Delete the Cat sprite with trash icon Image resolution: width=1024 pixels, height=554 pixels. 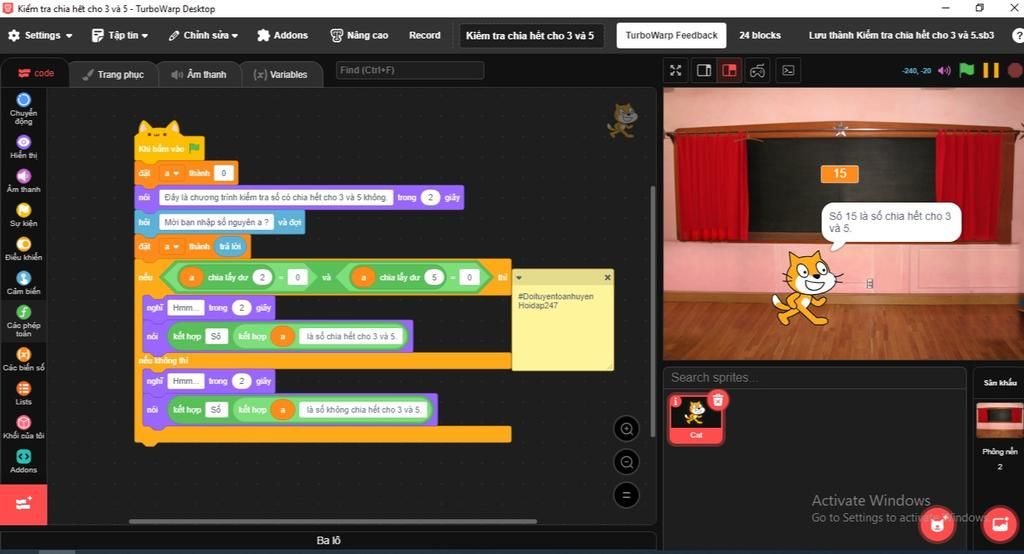coord(718,400)
